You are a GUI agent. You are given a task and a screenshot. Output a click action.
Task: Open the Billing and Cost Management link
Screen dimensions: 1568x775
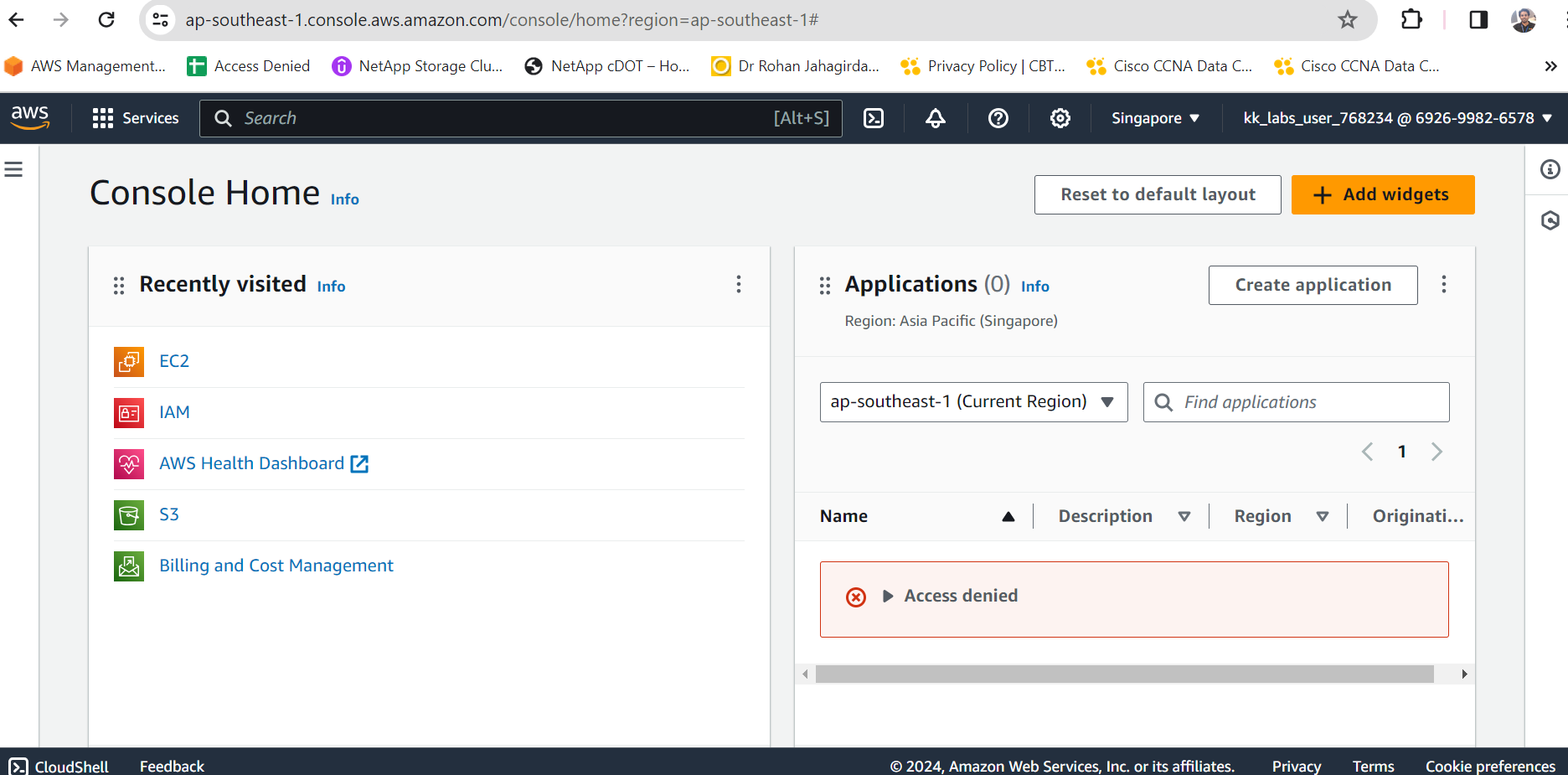[276, 566]
